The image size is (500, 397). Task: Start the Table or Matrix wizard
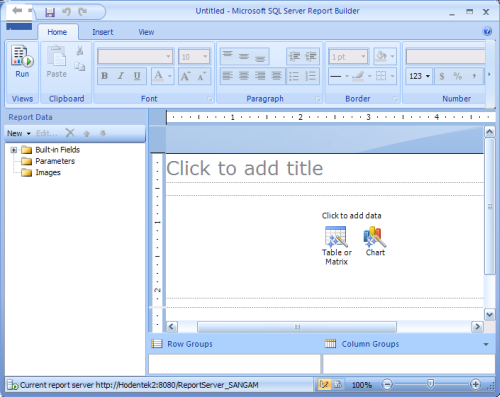[336, 246]
